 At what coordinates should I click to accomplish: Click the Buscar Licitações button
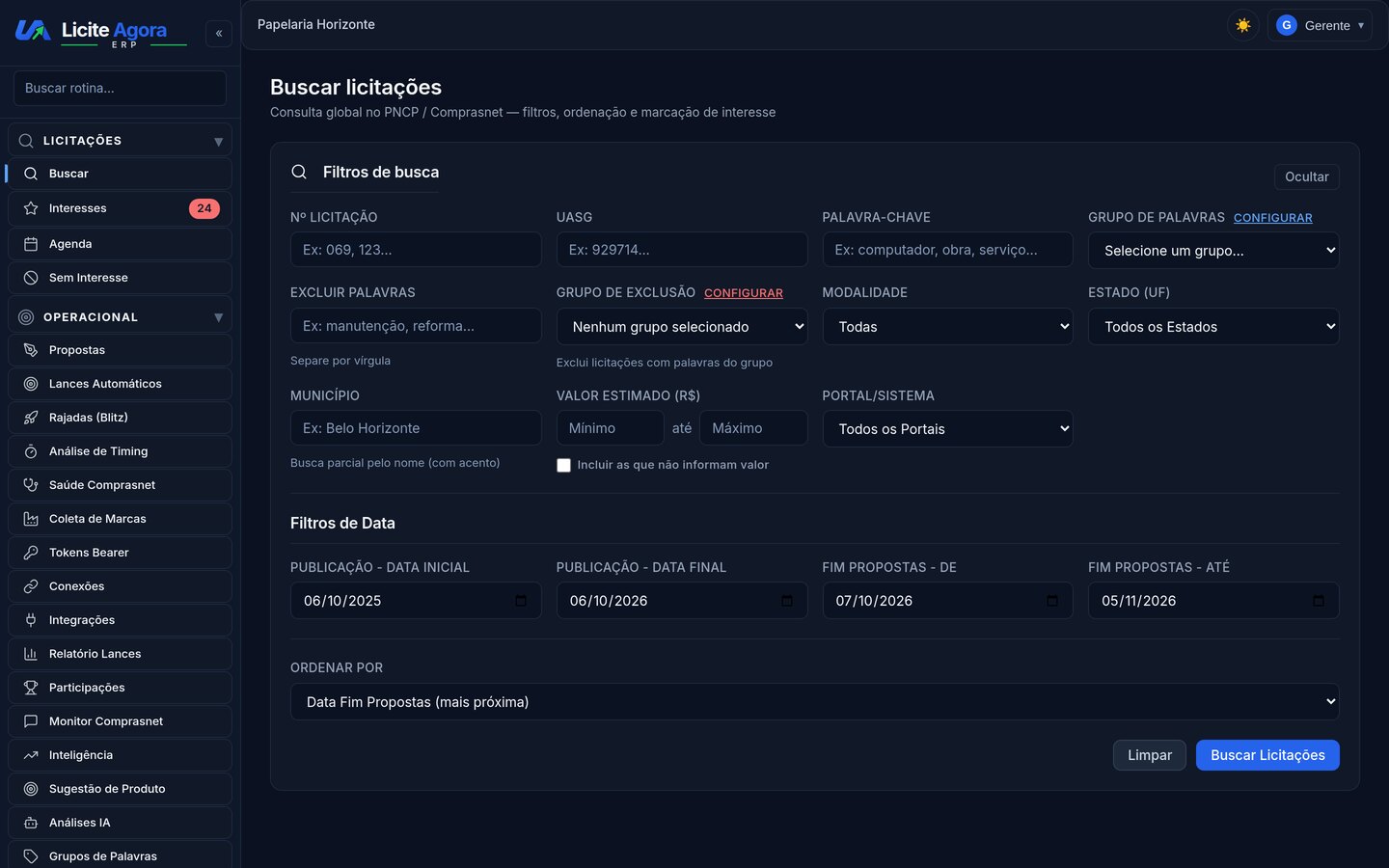(1267, 755)
